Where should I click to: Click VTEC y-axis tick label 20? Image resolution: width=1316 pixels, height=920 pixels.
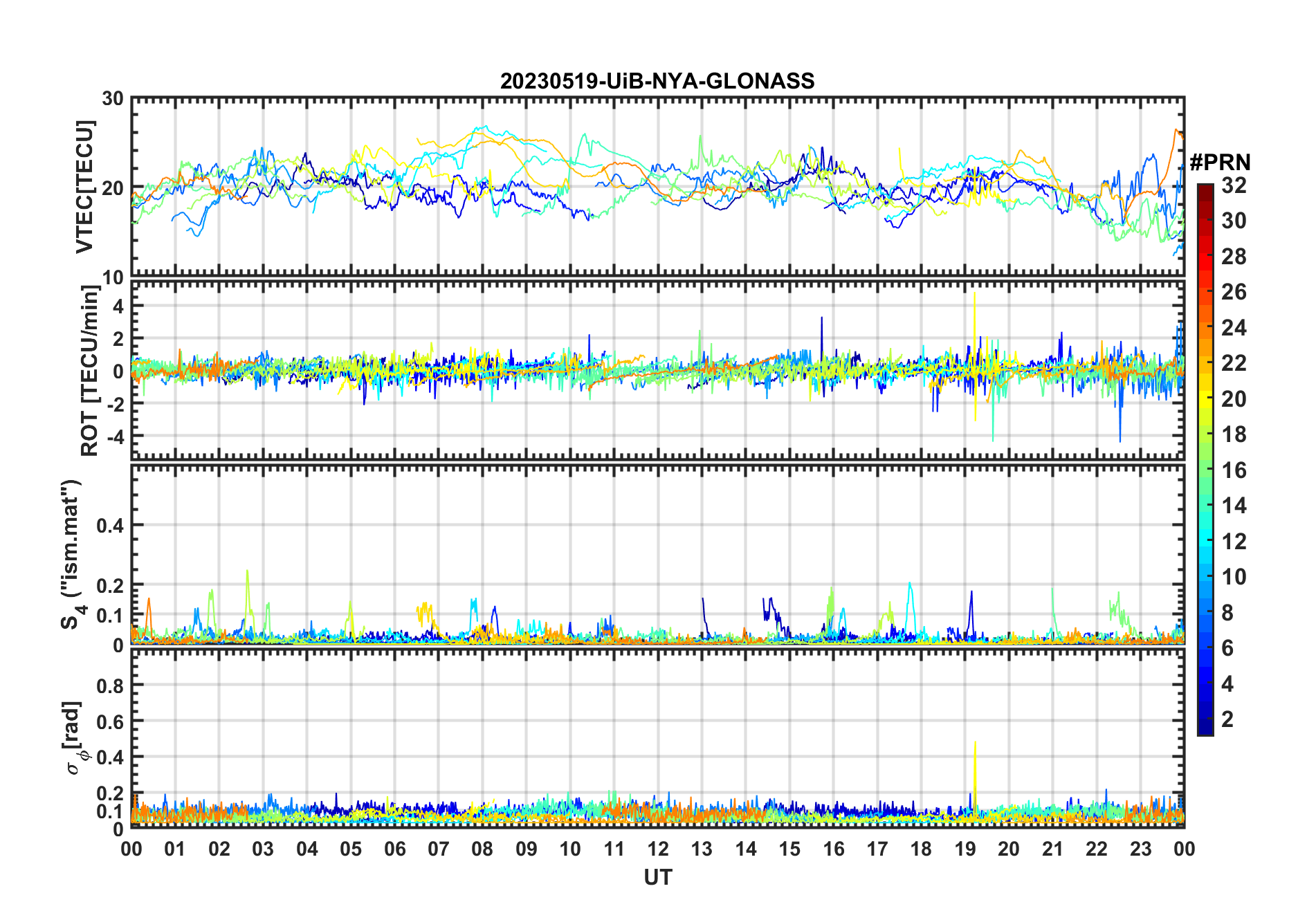[x=113, y=187]
